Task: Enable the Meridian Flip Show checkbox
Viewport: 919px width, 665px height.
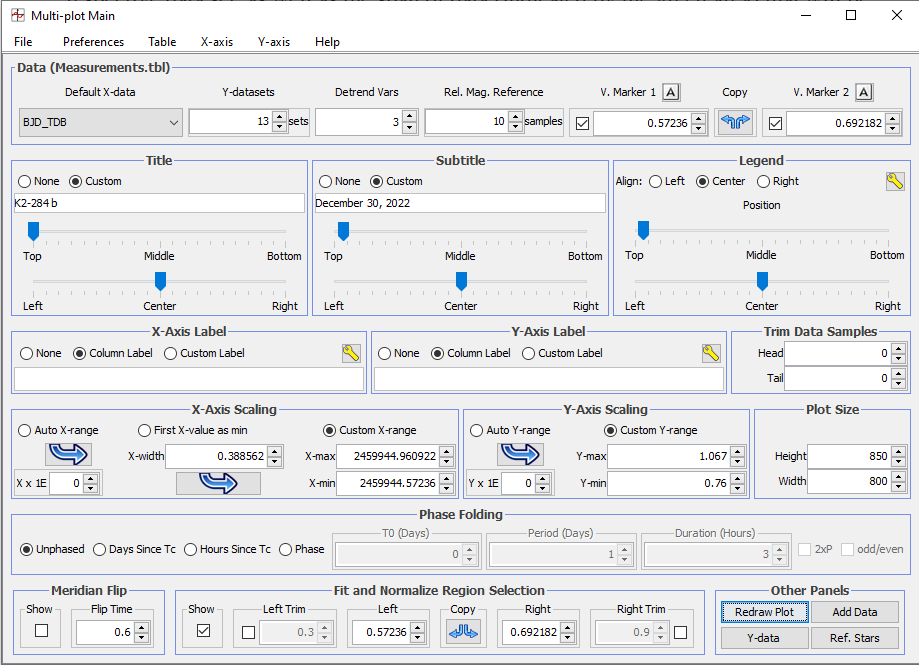Action: 41,631
